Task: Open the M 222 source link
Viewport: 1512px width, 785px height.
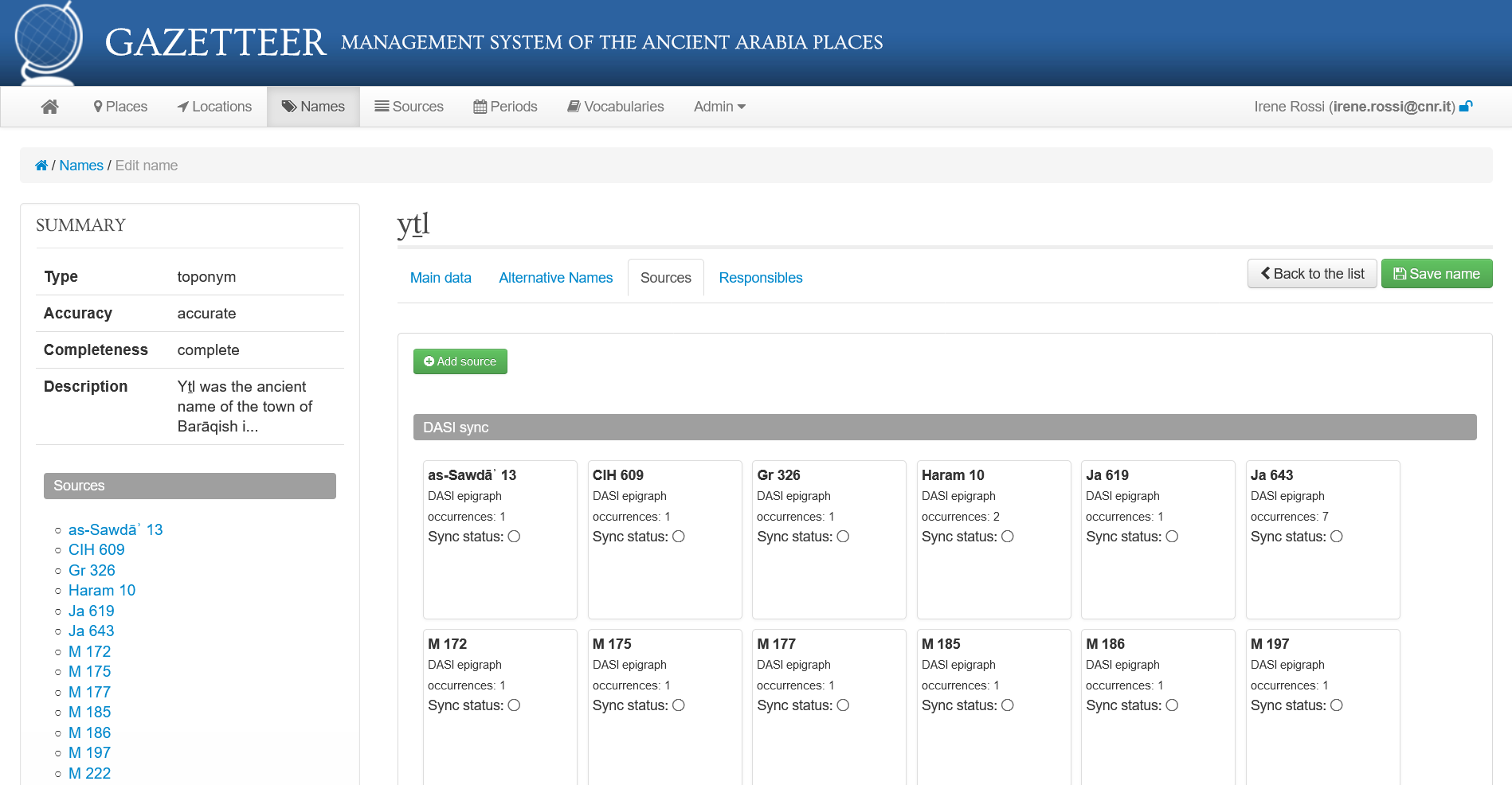Action: tap(89, 772)
